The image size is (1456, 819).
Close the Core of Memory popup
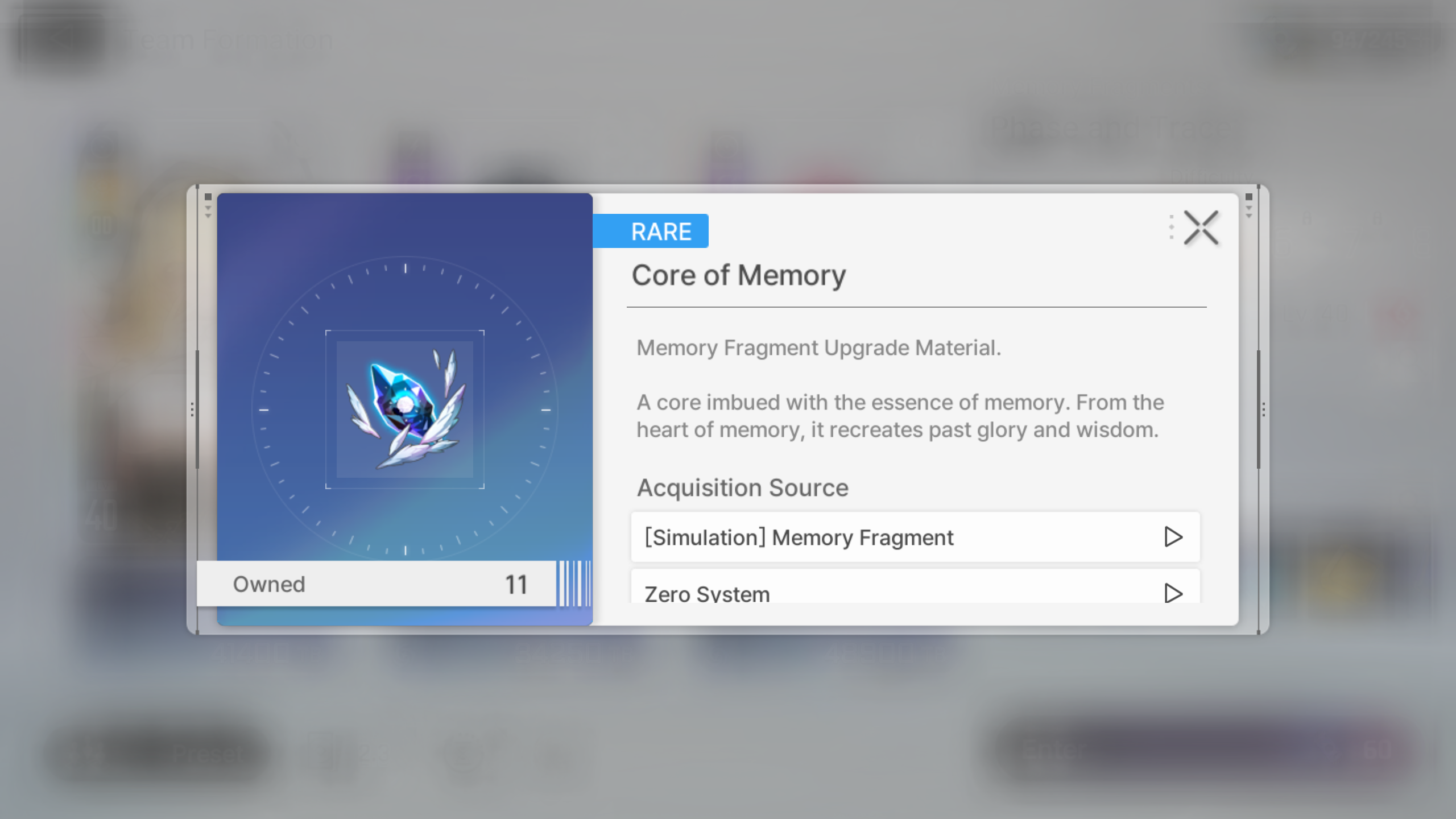point(1201,228)
